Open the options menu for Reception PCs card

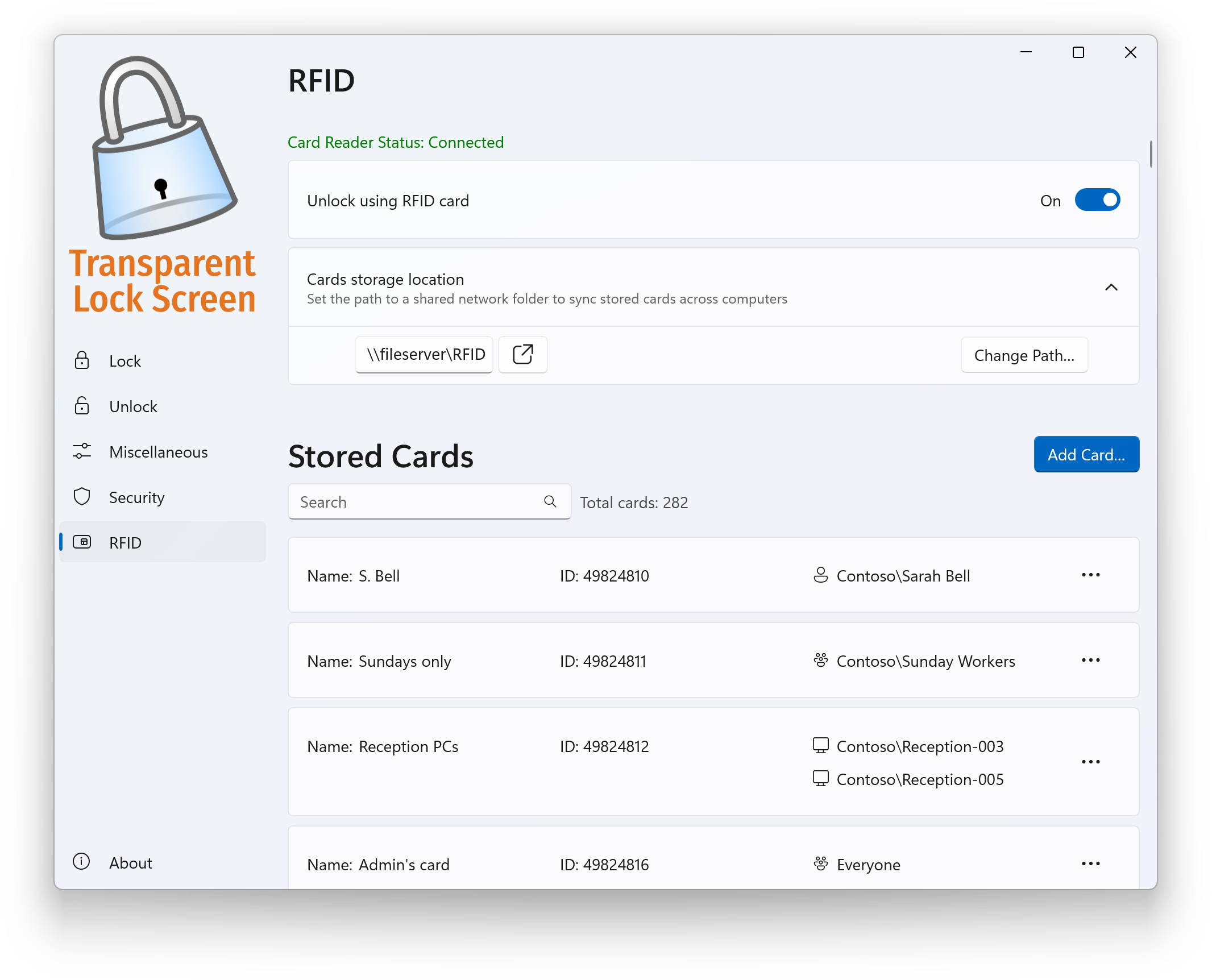point(1090,762)
